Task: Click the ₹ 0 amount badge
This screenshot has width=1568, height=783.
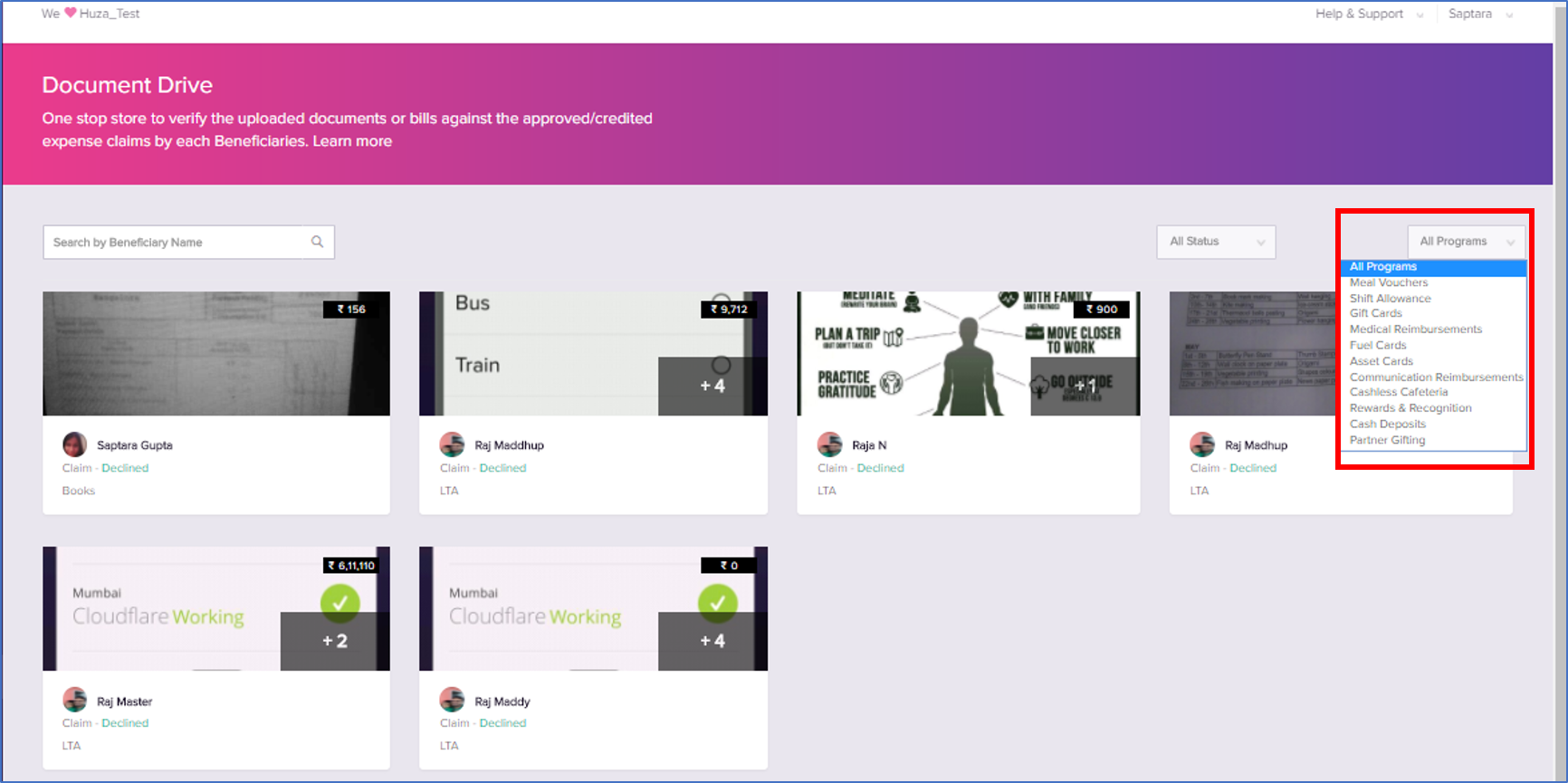Action: click(x=729, y=566)
